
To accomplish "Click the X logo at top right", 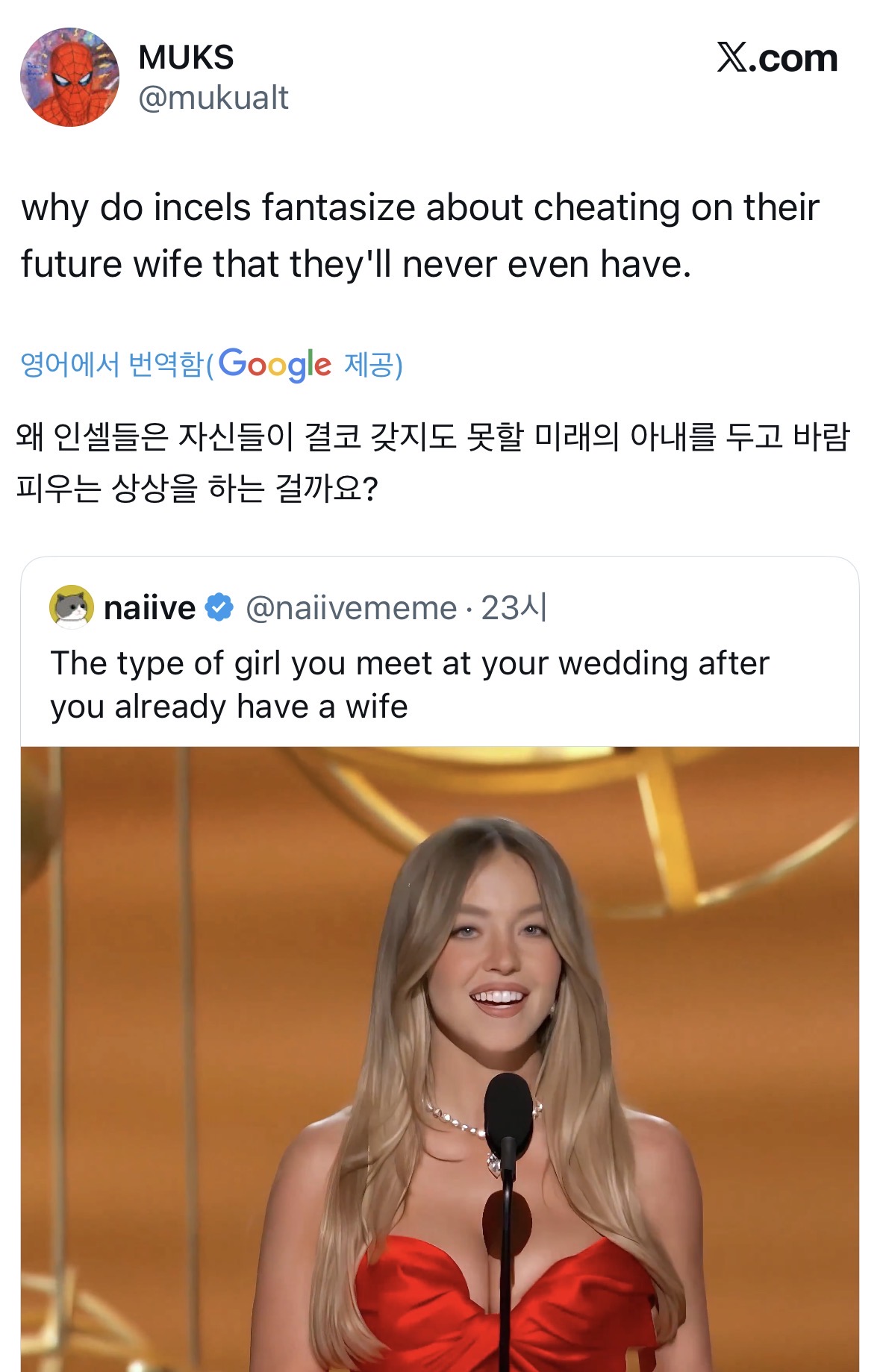I will 732,57.
